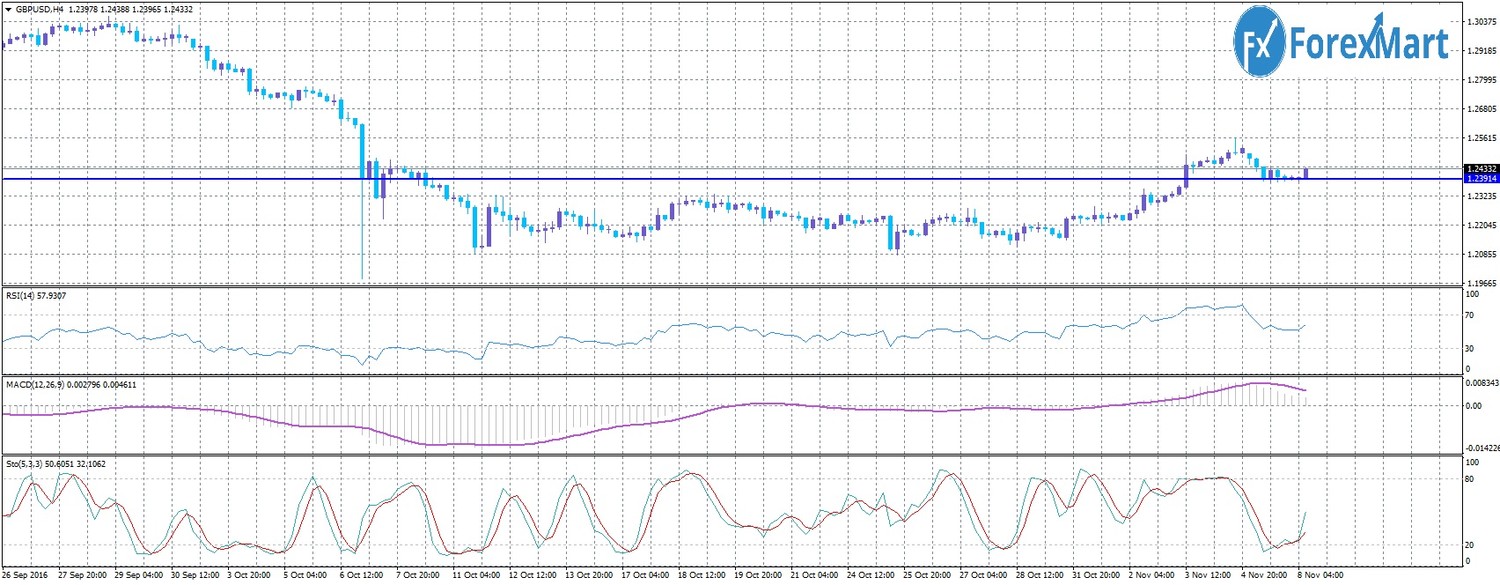Open the triangle menu beside GBPUSD,H4
Viewport: 1500px width, 585px height.
[9, 9]
